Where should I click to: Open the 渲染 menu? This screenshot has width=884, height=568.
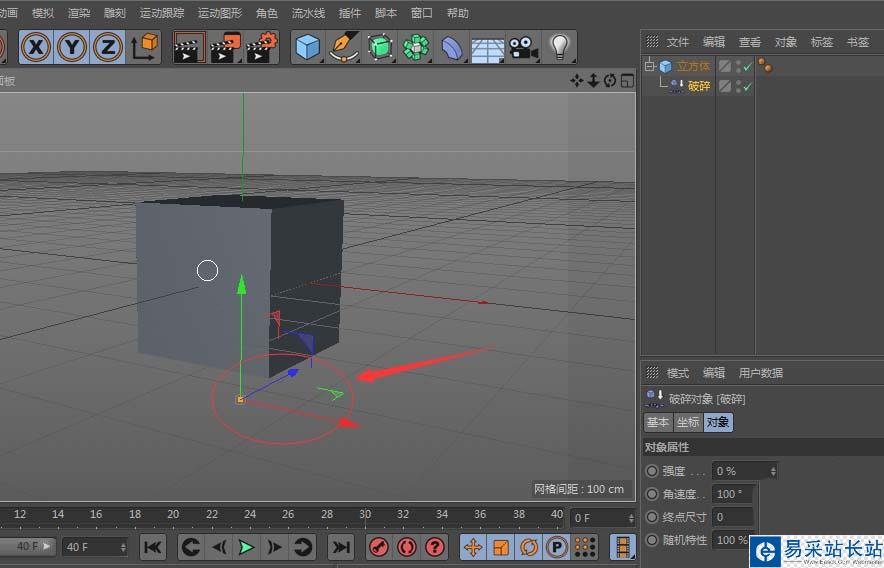click(79, 13)
